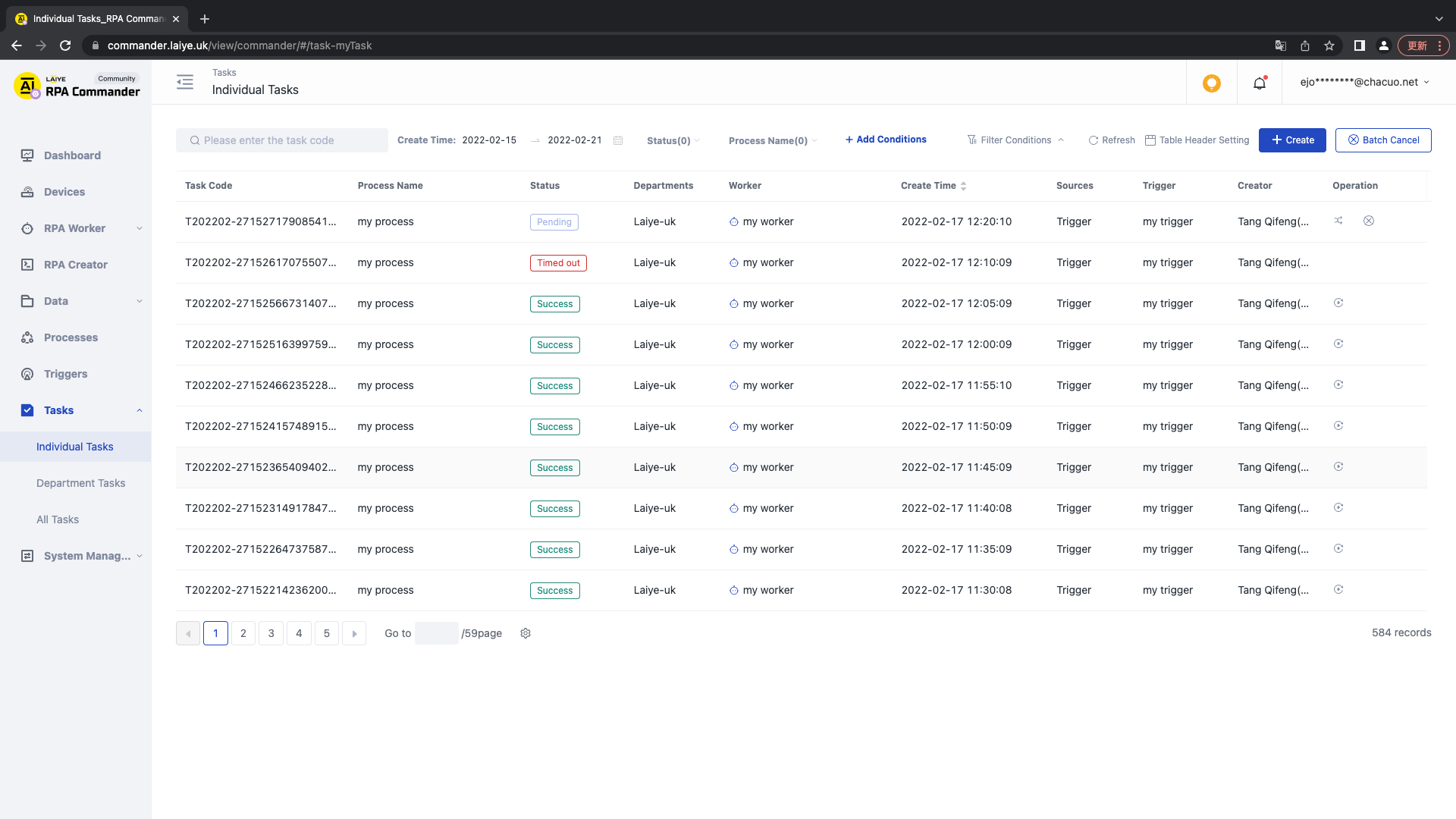Toggle the Create Time sort arrows
1456x819 pixels.
click(964, 185)
